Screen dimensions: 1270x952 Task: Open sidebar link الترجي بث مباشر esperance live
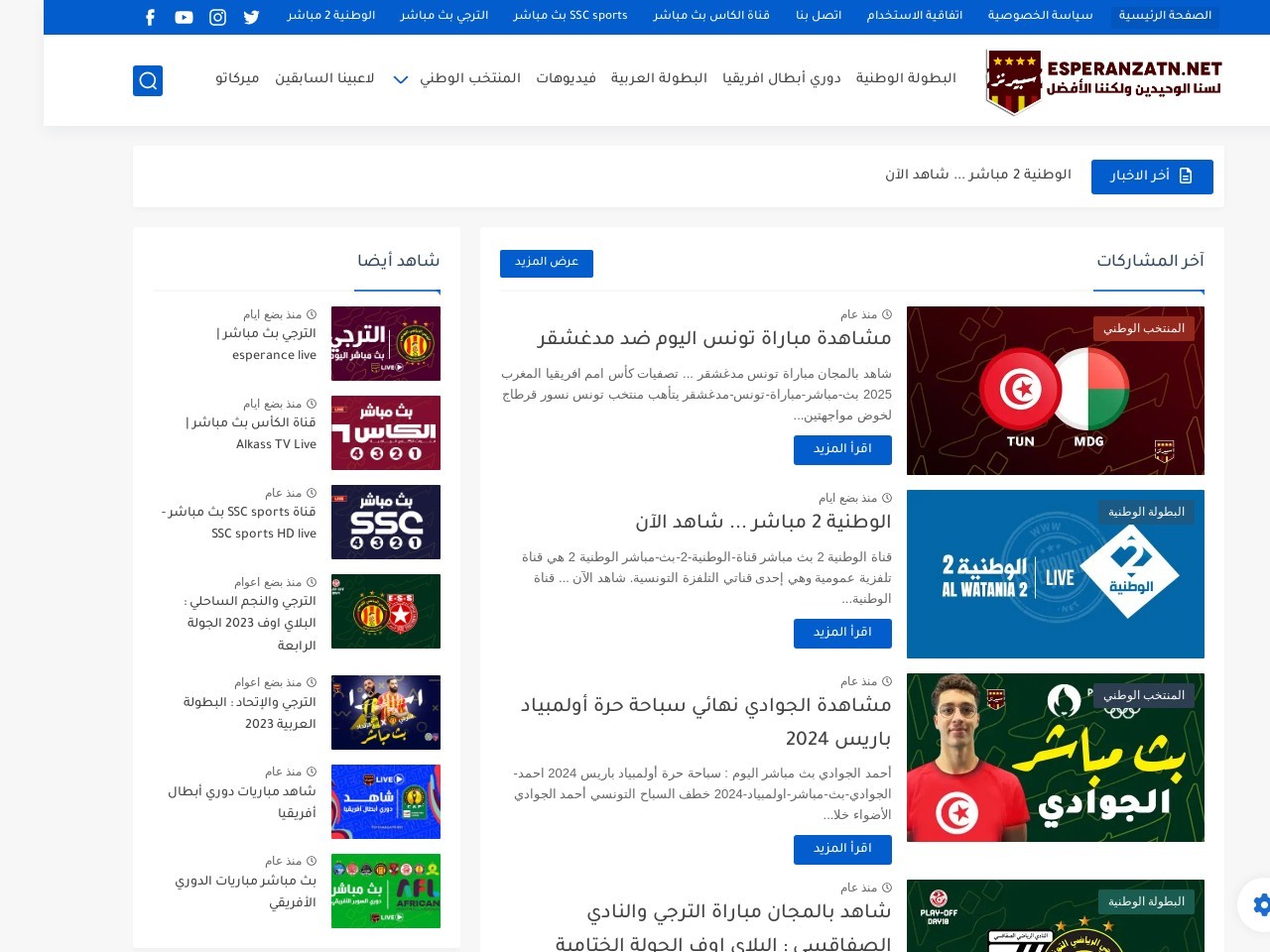point(267,344)
